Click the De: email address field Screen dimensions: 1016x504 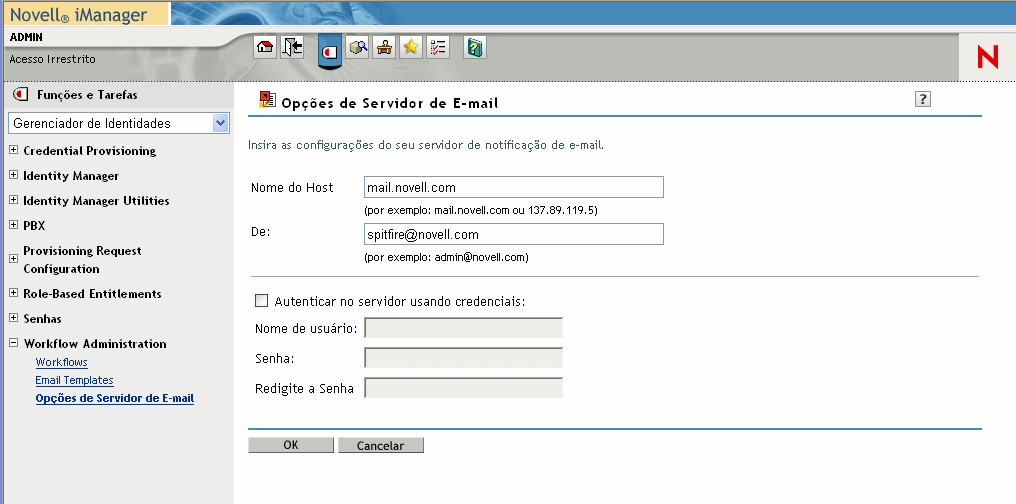(514, 234)
